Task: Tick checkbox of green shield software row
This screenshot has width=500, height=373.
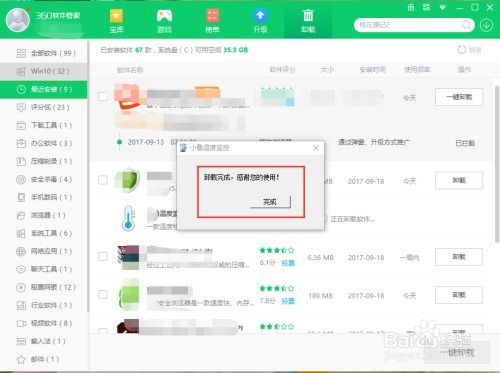Action: click(x=103, y=180)
